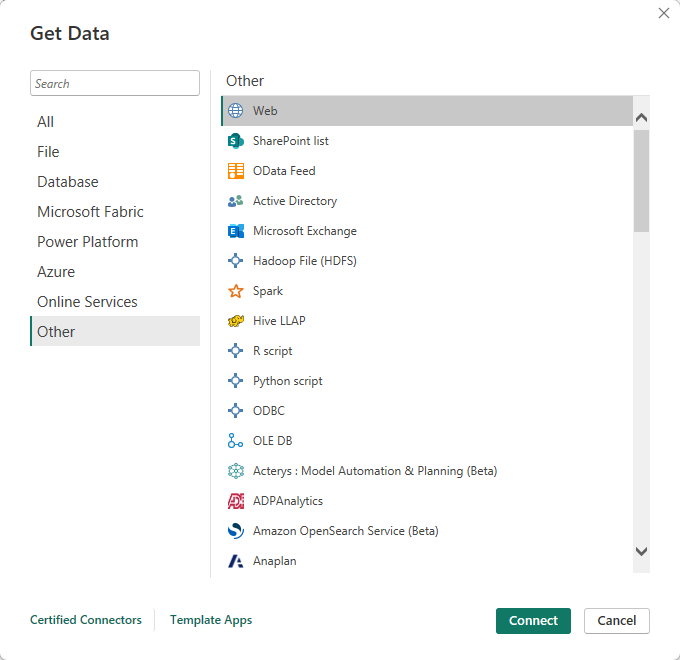Viewport: 680px width, 660px height.
Task: Select the Spark label
Action: click(x=268, y=291)
